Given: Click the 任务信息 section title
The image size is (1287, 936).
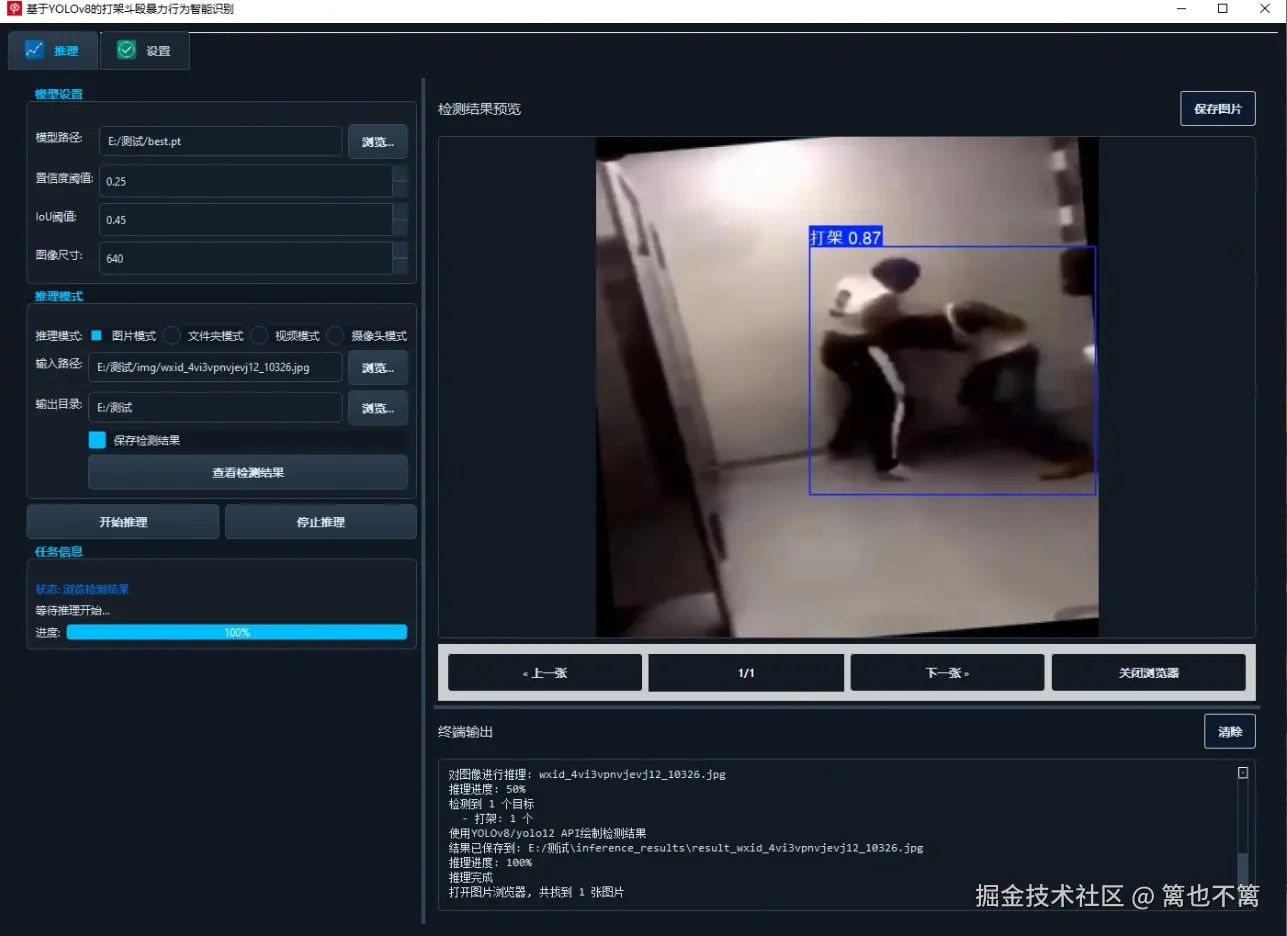Looking at the screenshot, I should [x=59, y=552].
